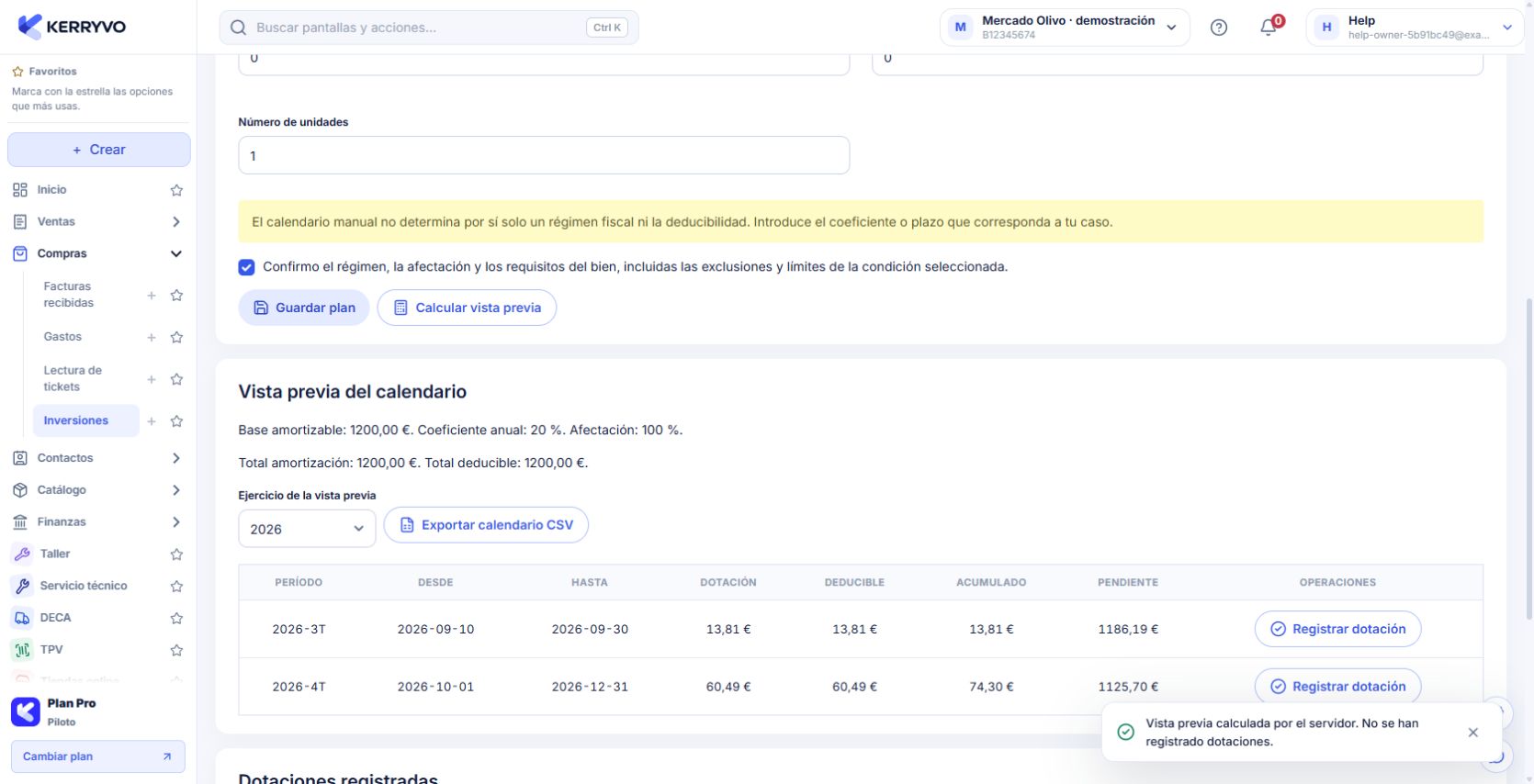
Task: Star the Facturas recibidas entry
Action: tap(176, 295)
